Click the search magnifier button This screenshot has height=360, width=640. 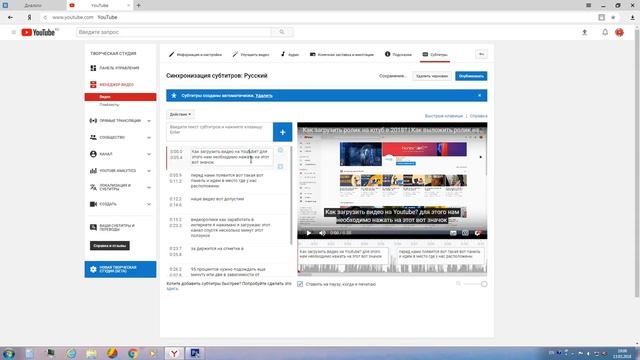click(282, 32)
